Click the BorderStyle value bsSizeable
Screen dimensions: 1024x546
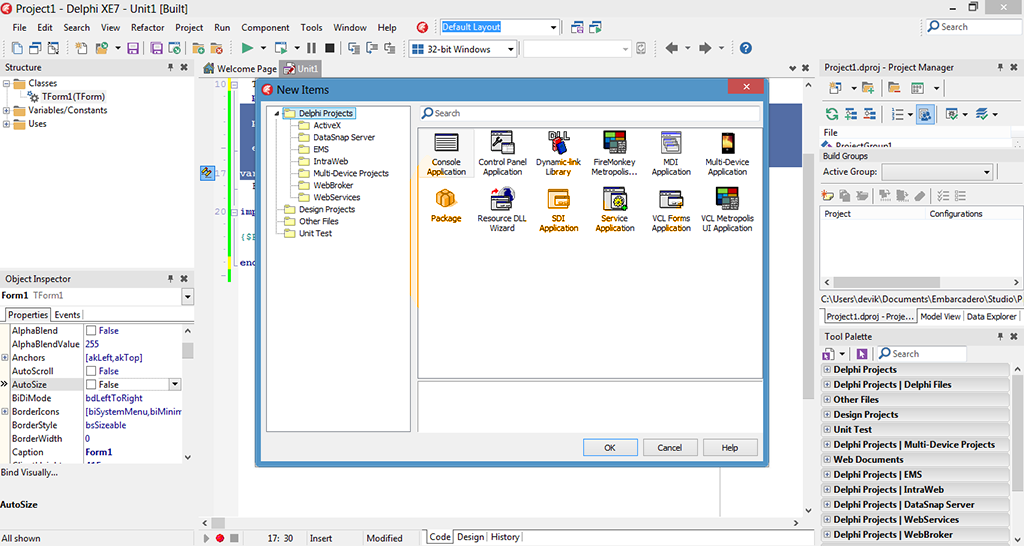coord(106,425)
